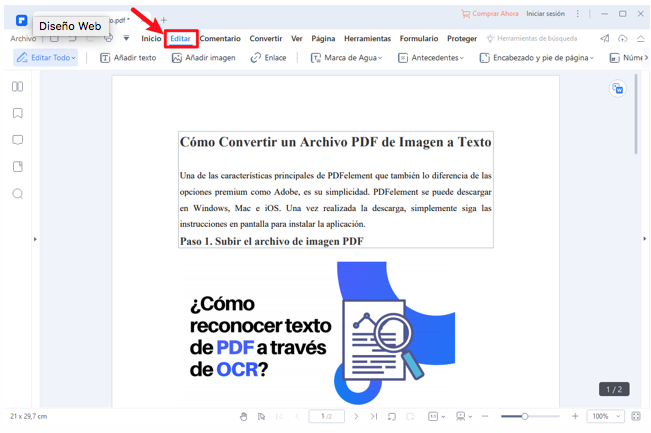Enter full screen mode via status bar icon
651x433 pixels.
[x=636, y=416]
